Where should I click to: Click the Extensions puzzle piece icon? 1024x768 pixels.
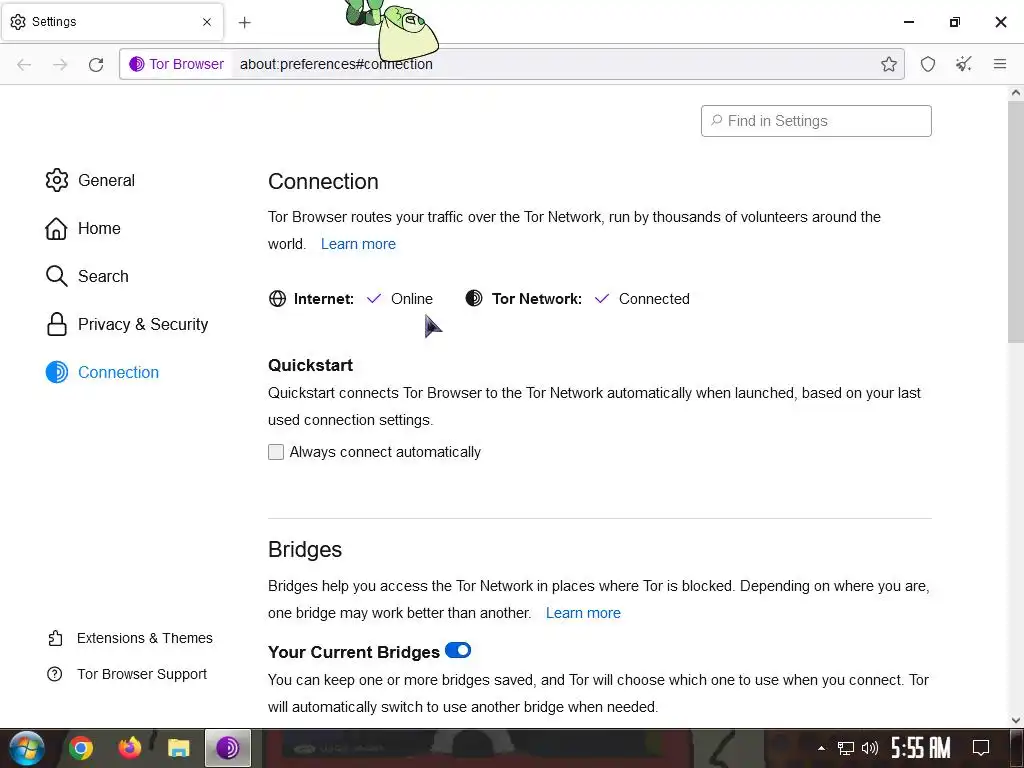tap(55, 638)
